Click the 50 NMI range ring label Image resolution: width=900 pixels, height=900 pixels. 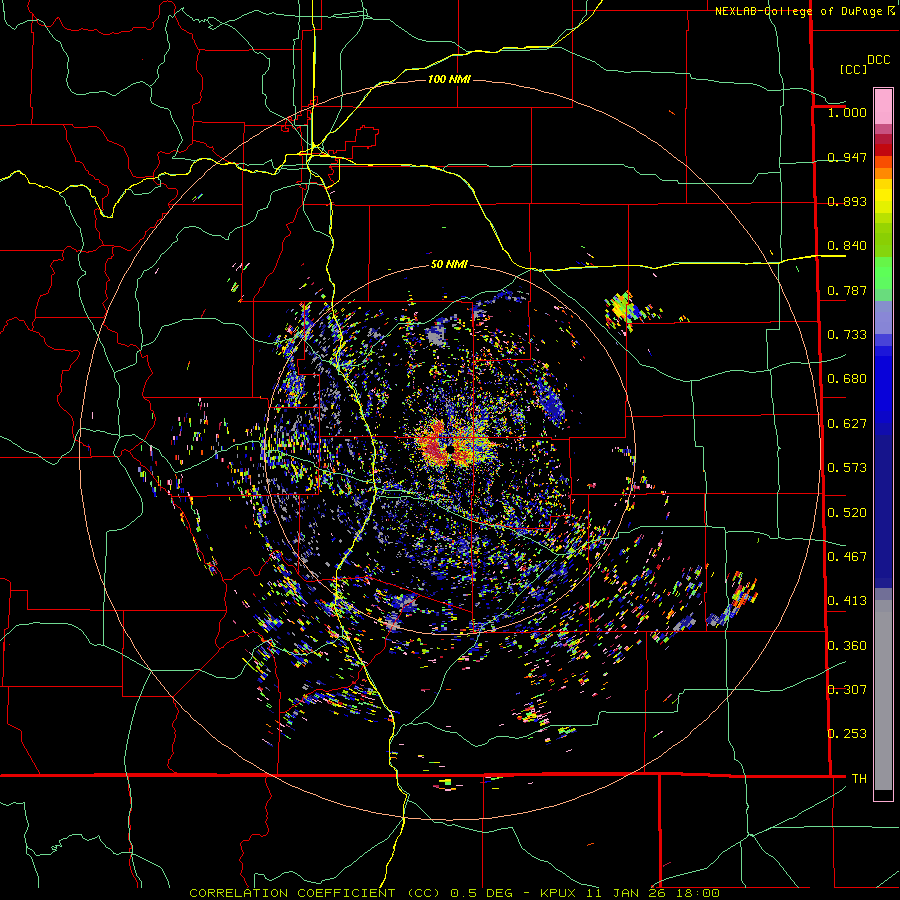tap(449, 265)
